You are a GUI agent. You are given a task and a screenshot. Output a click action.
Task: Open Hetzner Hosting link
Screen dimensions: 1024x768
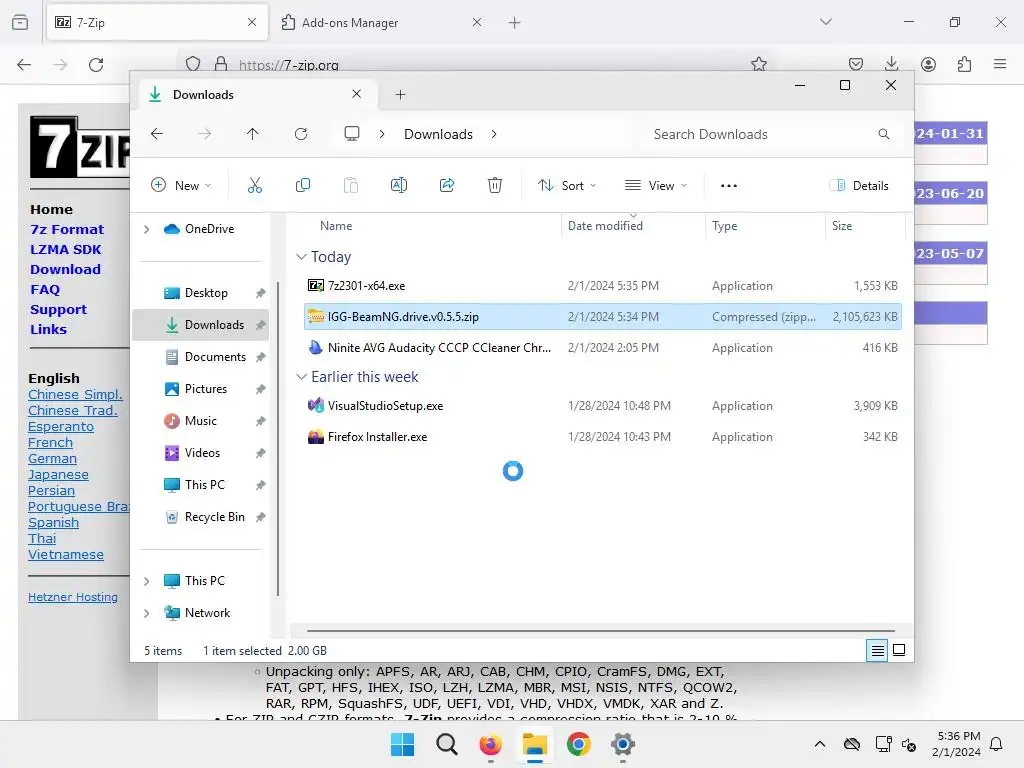pyautogui.click(x=72, y=597)
